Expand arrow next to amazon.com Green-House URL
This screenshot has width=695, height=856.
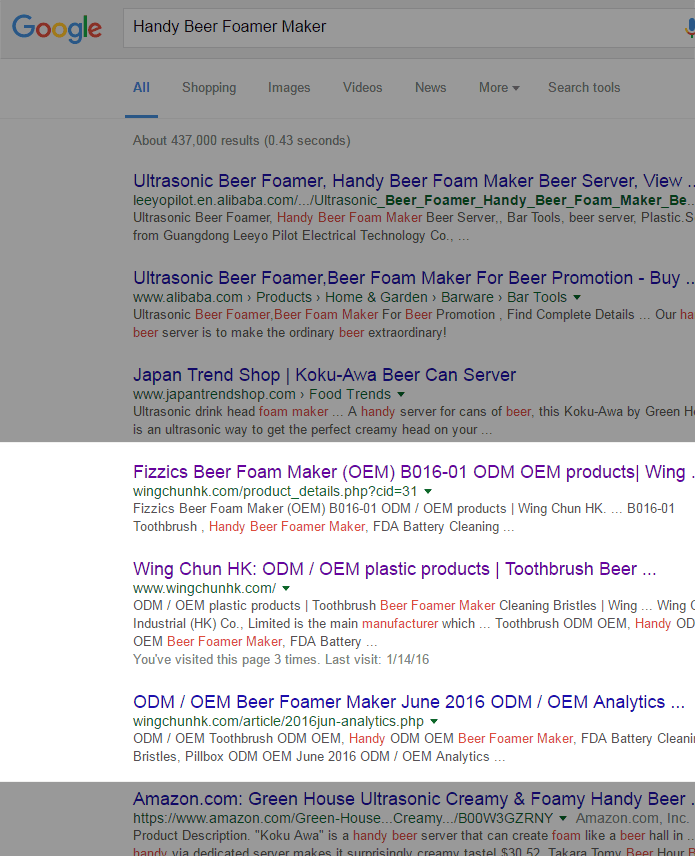pyautogui.click(x=563, y=818)
